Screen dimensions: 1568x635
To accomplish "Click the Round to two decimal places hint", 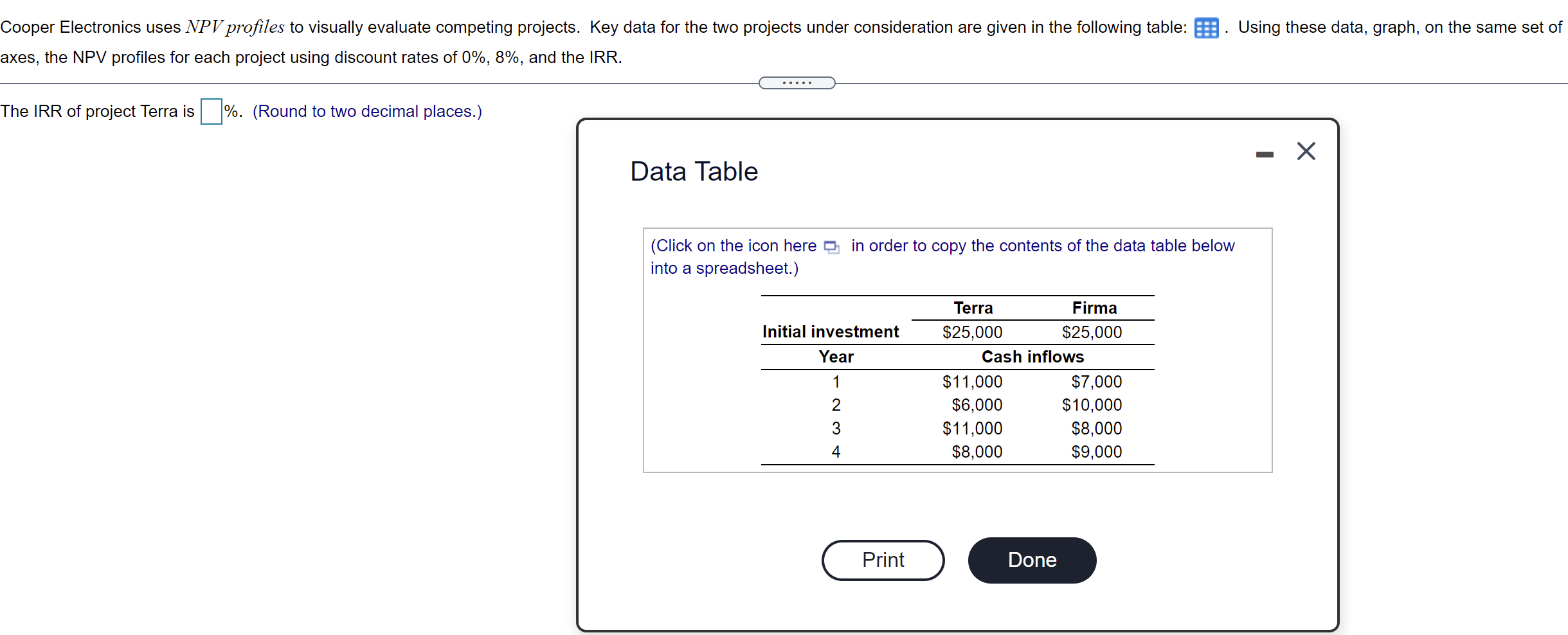I will click(367, 111).
